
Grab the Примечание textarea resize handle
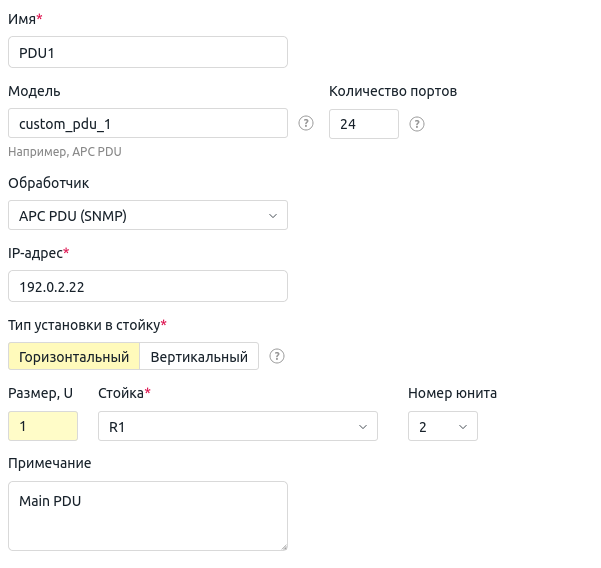coord(284,547)
